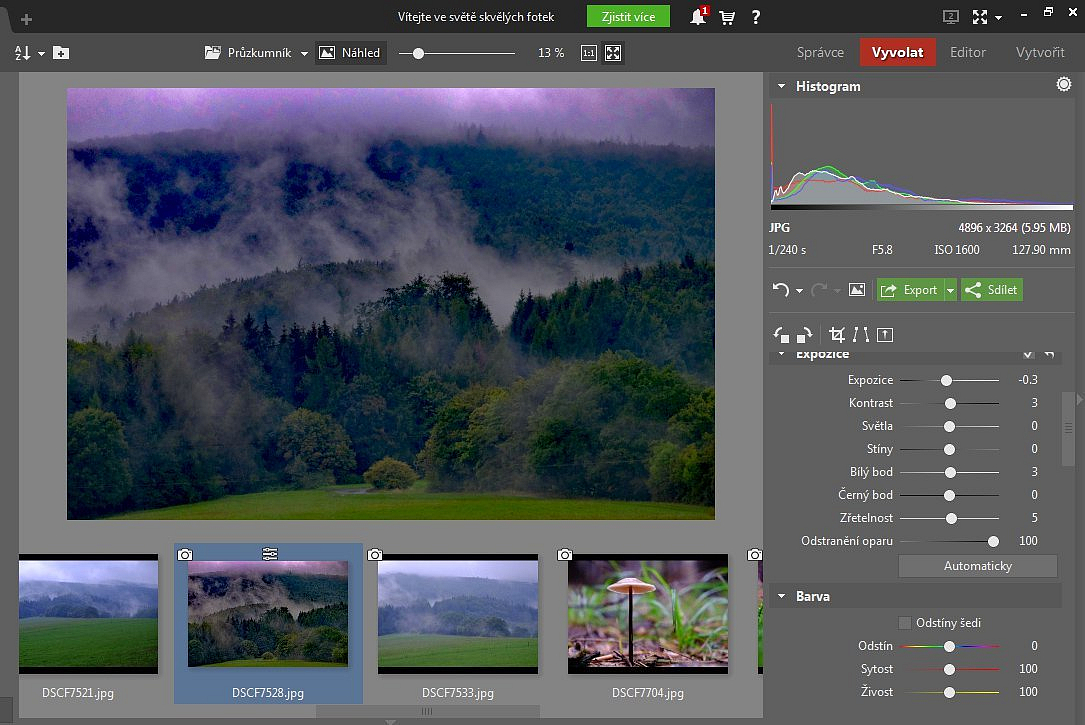
Task: Switch to the Editor tab
Action: pyautogui.click(x=967, y=52)
